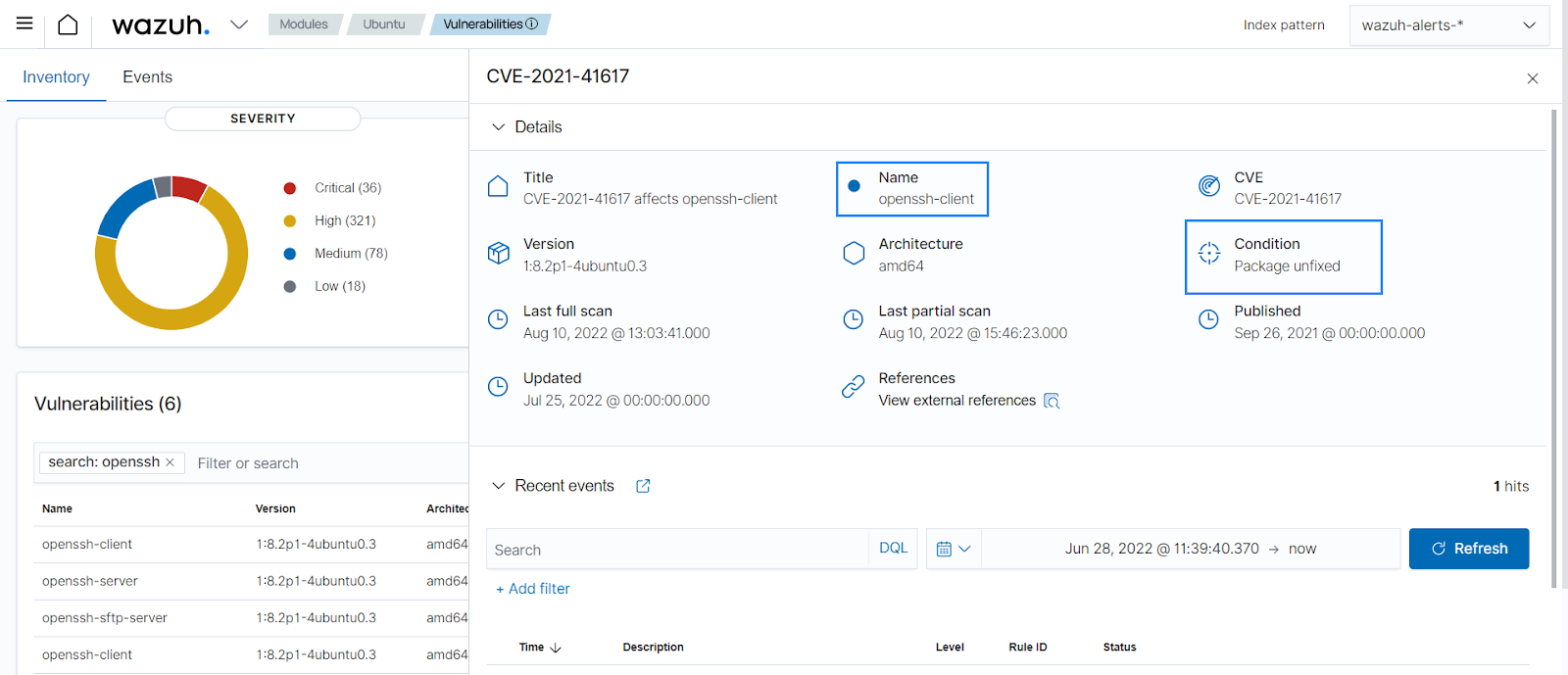Viewport: 1568px width, 675px height.
Task: Open the Ubuntu agent breadcrumb
Action: (x=384, y=24)
